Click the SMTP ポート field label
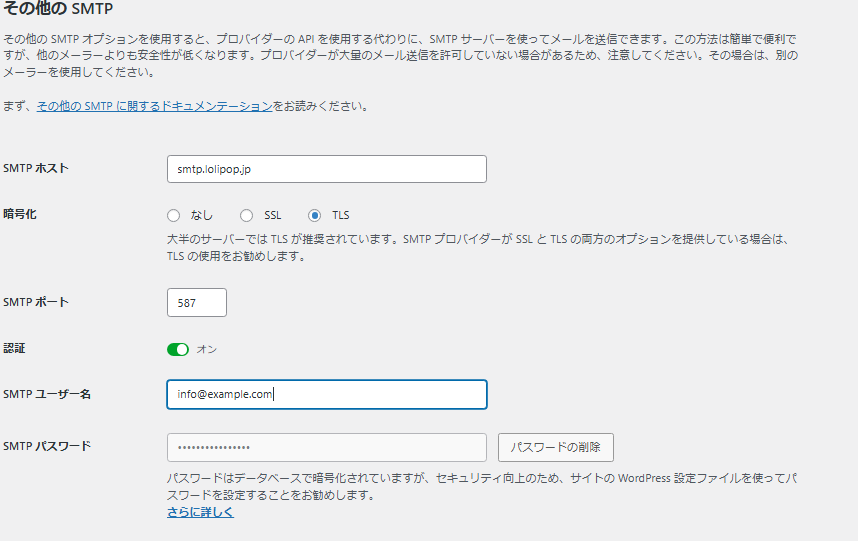858x541 pixels. click(36, 302)
